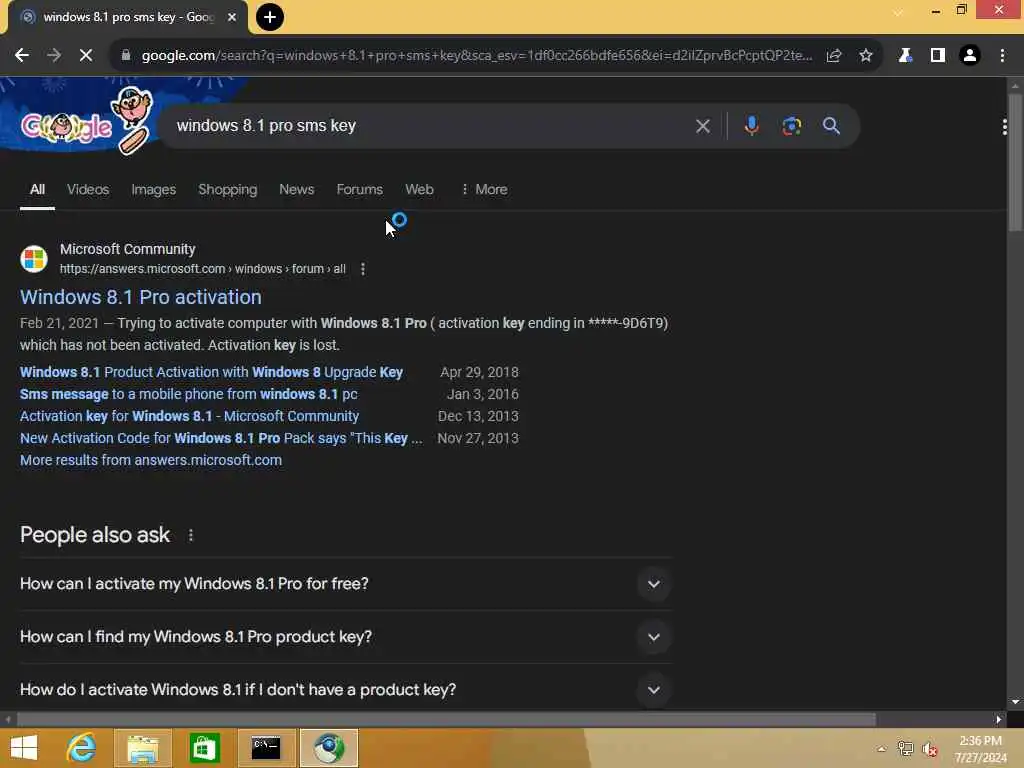The height and width of the screenshot is (768, 1024).
Task: Bookmark this page with the star icon
Action: (x=866, y=56)
